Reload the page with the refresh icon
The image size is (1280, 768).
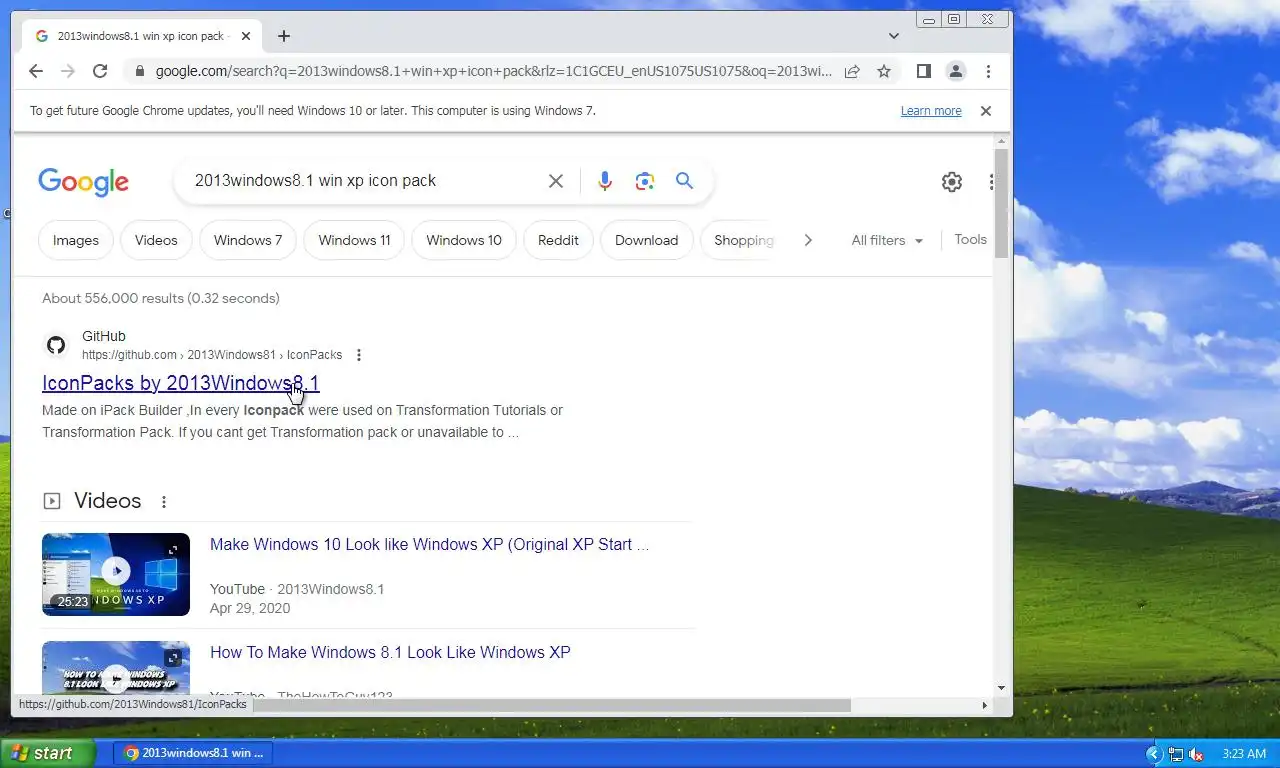100,71
